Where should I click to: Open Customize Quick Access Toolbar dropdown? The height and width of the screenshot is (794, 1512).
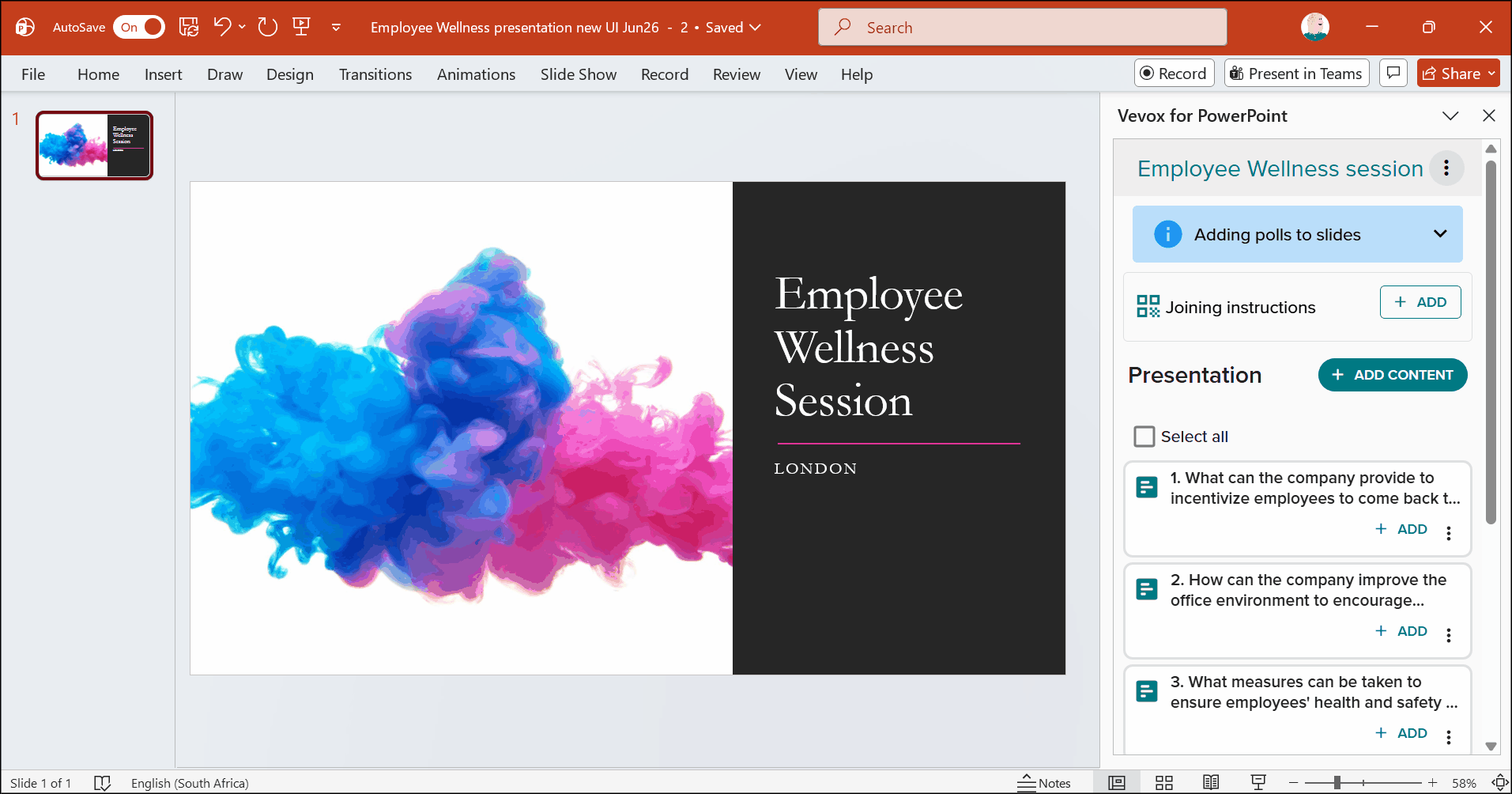[x=336, y=28]
